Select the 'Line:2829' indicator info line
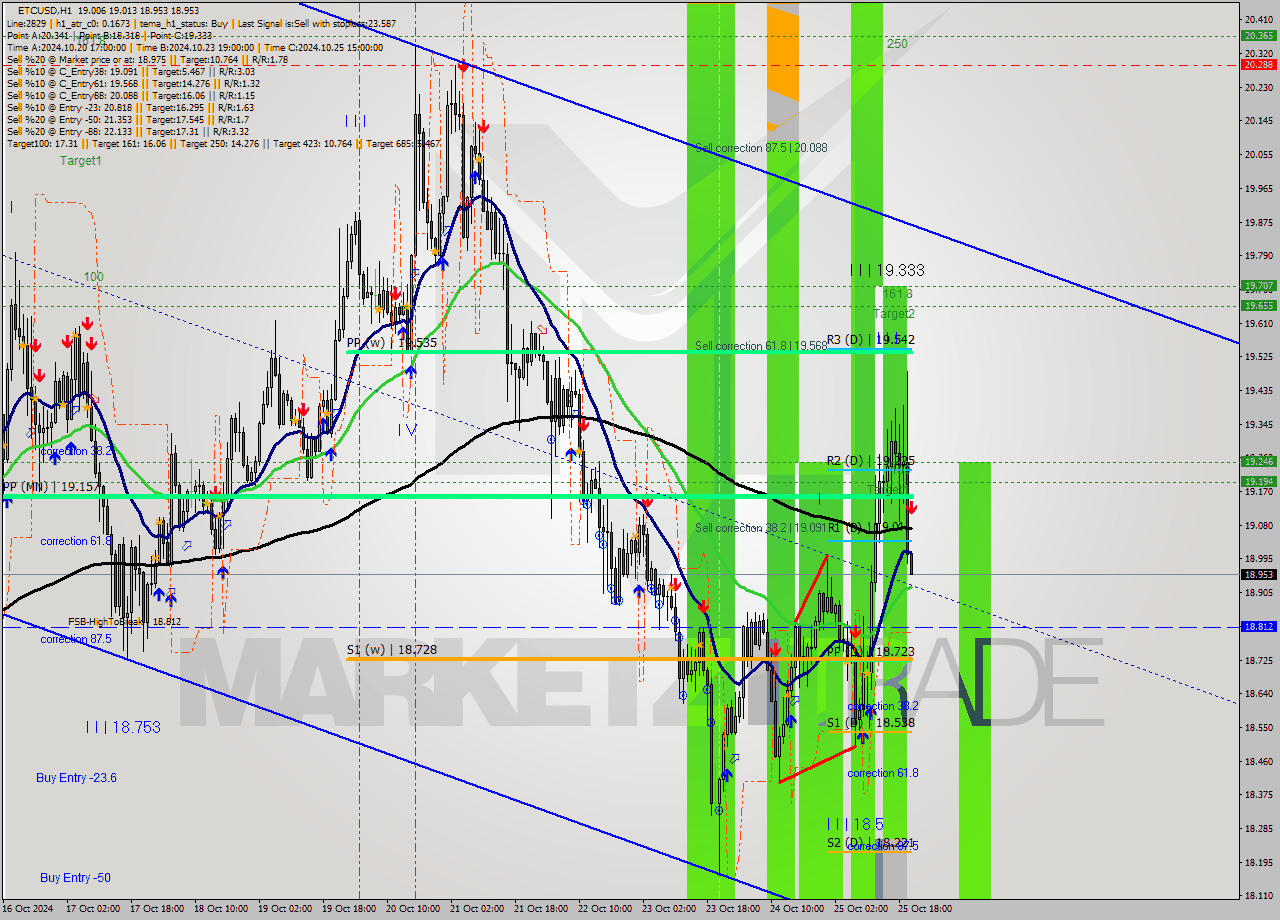The width and height of the screenshot is (1280, 920). pyautogui.click(x=200, y=23)
